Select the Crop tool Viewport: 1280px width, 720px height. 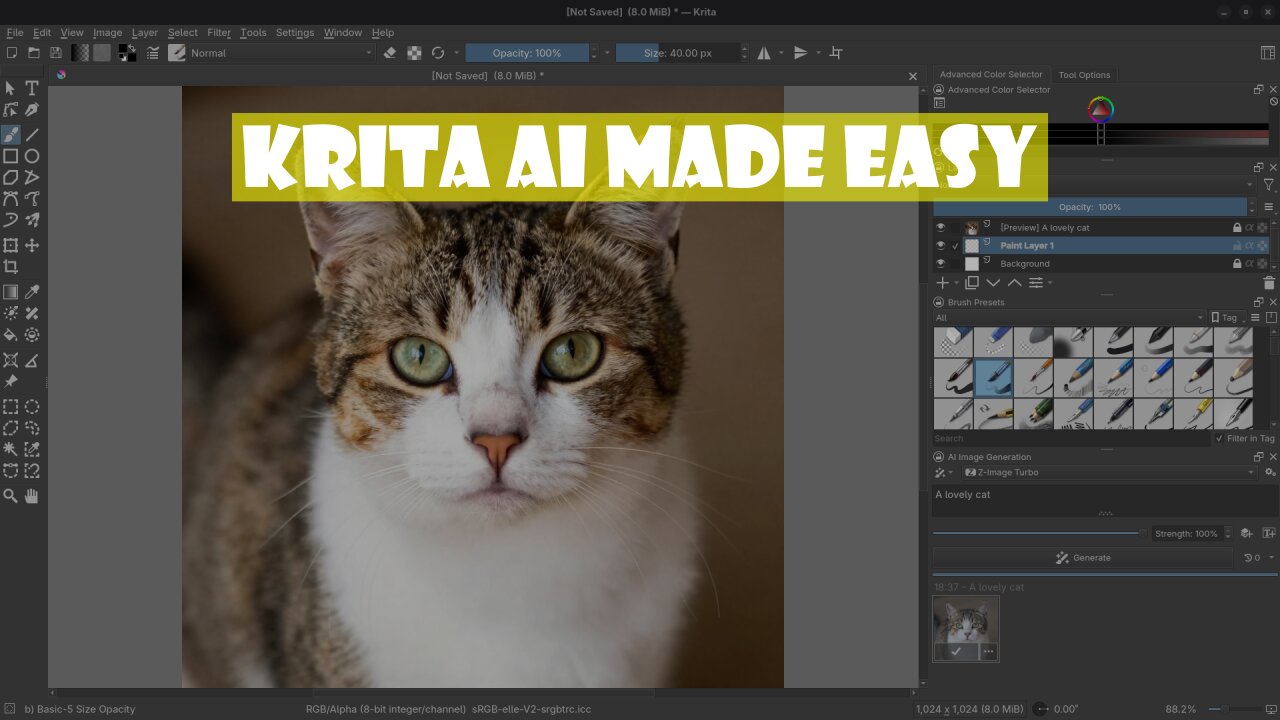pyautogui.click(x=10, y=267)
